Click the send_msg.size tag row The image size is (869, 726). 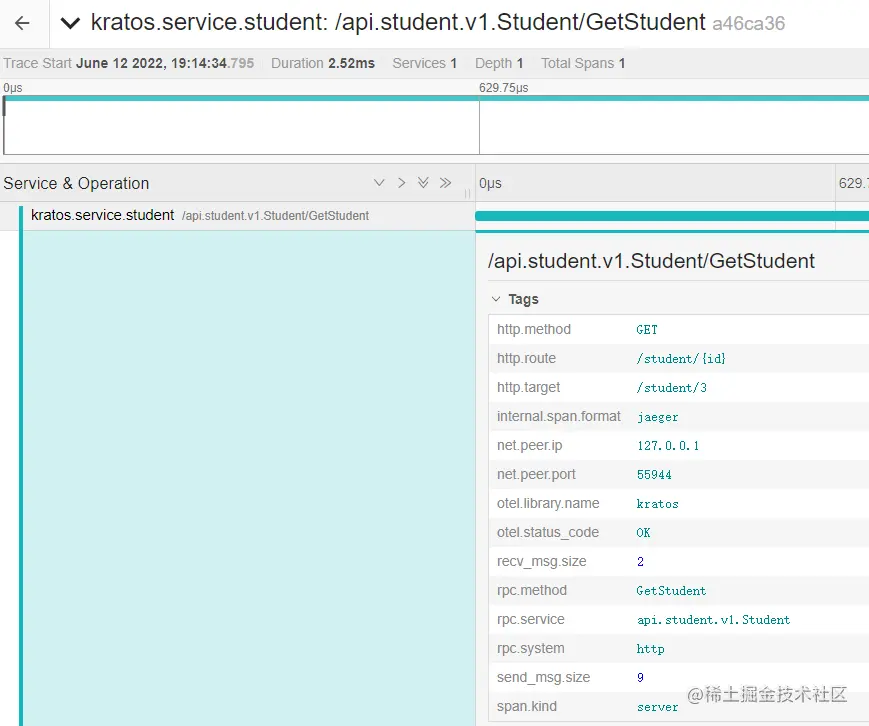679,677
